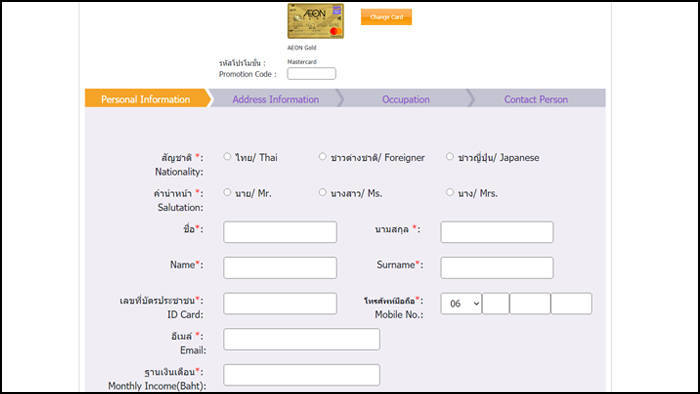Click the Mastercard label text
The image size is (700, 394).
point(302,62)
